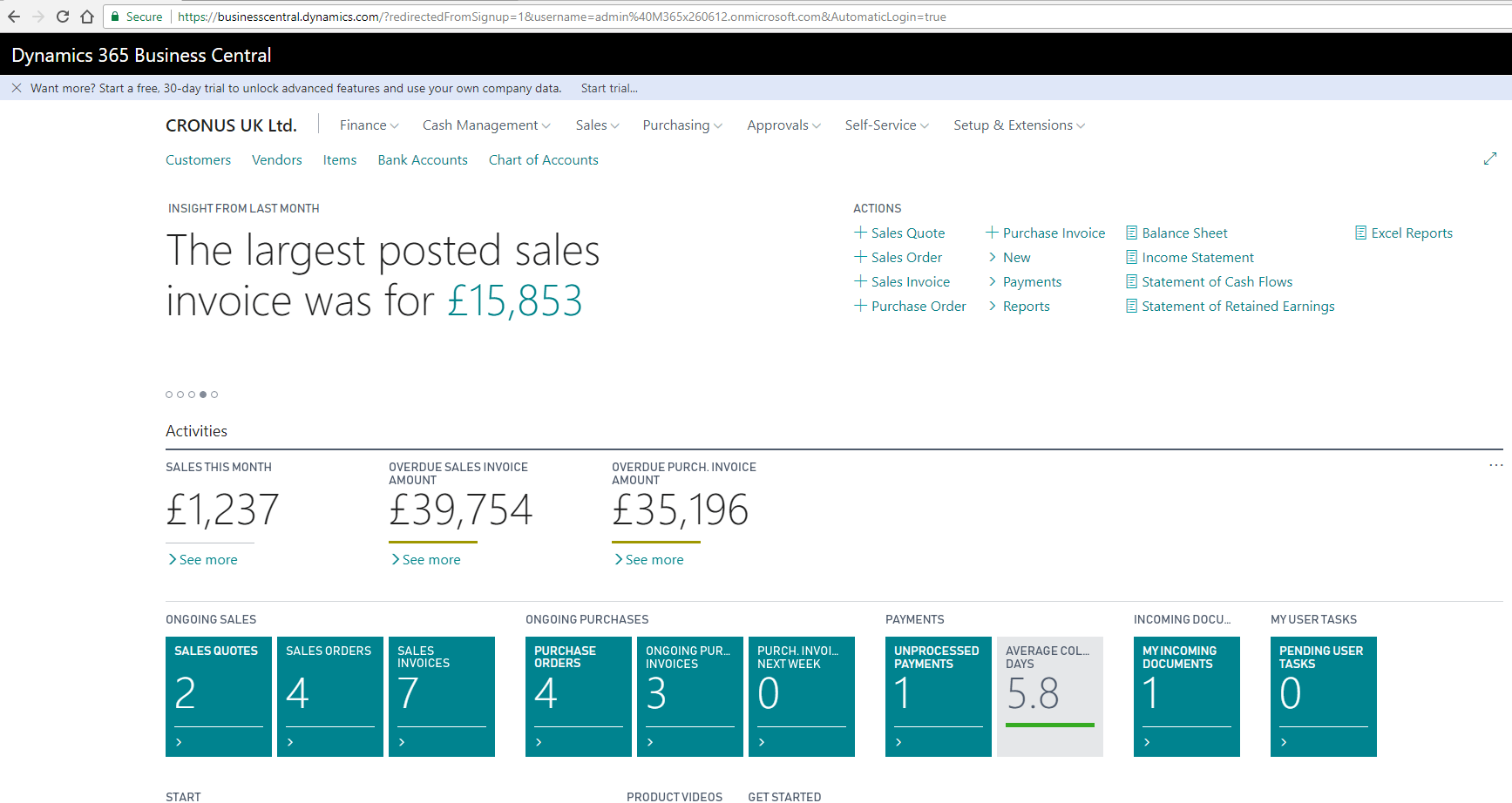The image size is (1512, 803).
Task: Open the Statement of Cash Flows report
Action: coord(1217,281)
